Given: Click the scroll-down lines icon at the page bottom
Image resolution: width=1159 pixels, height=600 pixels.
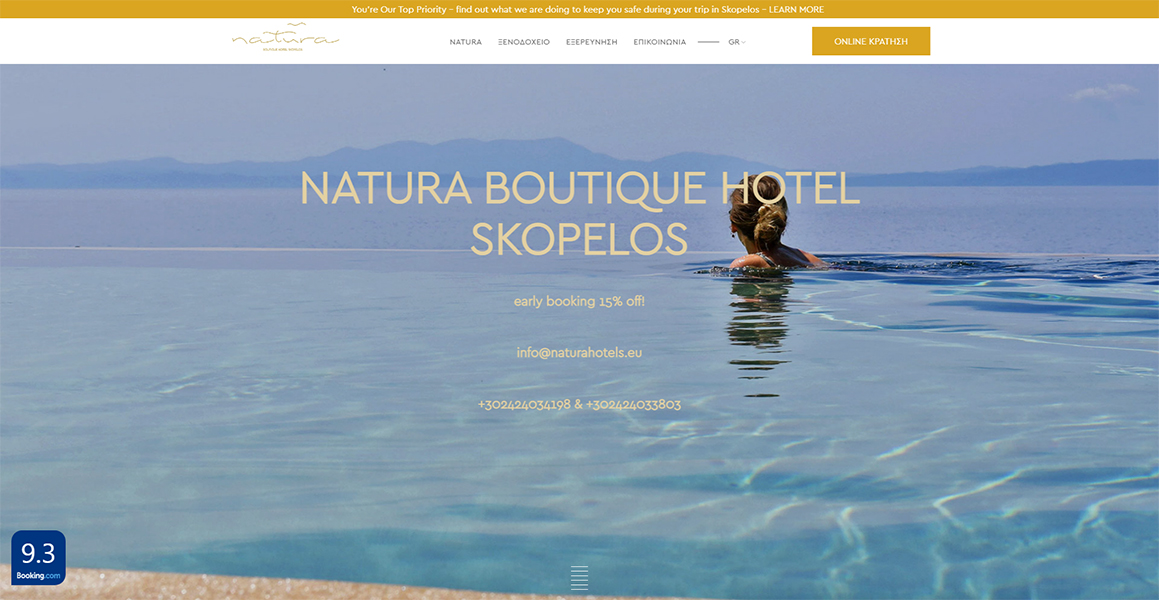Looking at the screenshot, I should click(x=580, y=578).
